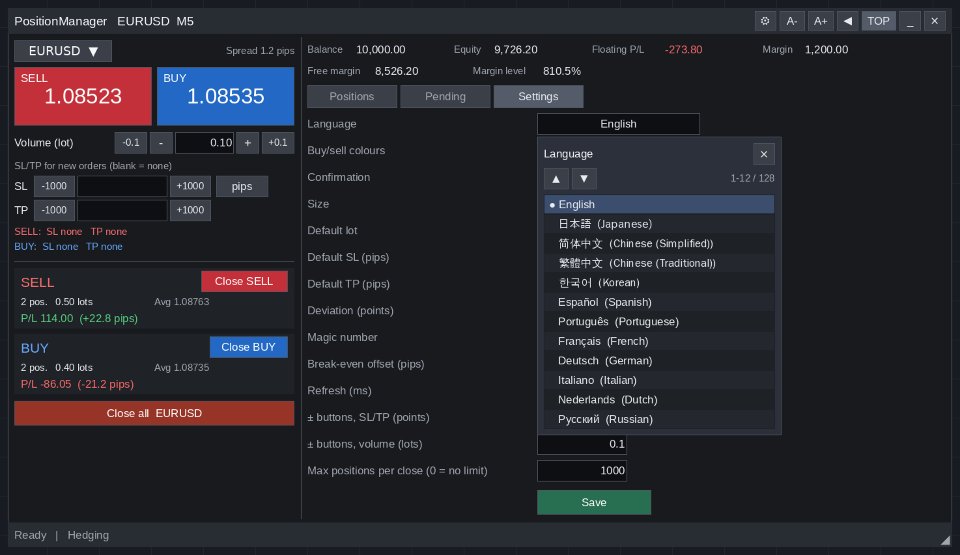Click the volume lot field showing 0.10
960x555 pixels.
click(204, 143)
